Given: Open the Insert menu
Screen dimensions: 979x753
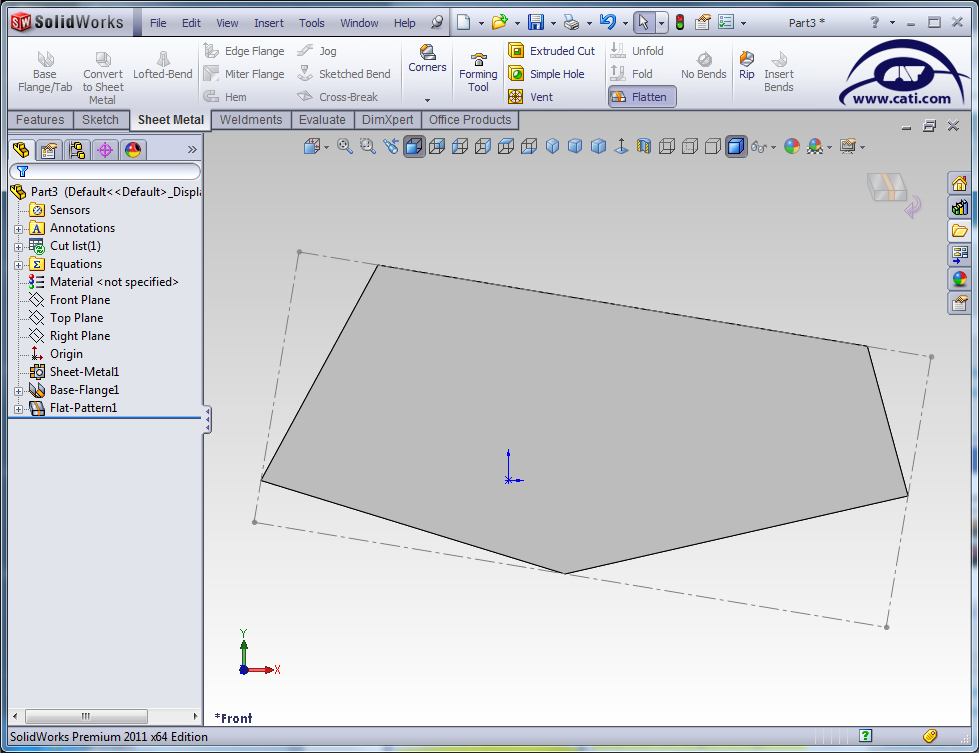Looking at the screenshot, I should (x=268, y=23).
